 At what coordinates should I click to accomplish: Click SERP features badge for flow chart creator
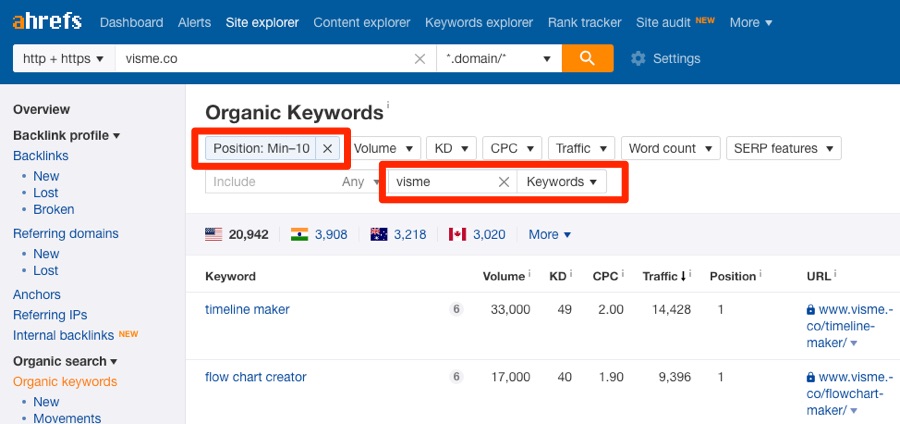tap(456, 377)
